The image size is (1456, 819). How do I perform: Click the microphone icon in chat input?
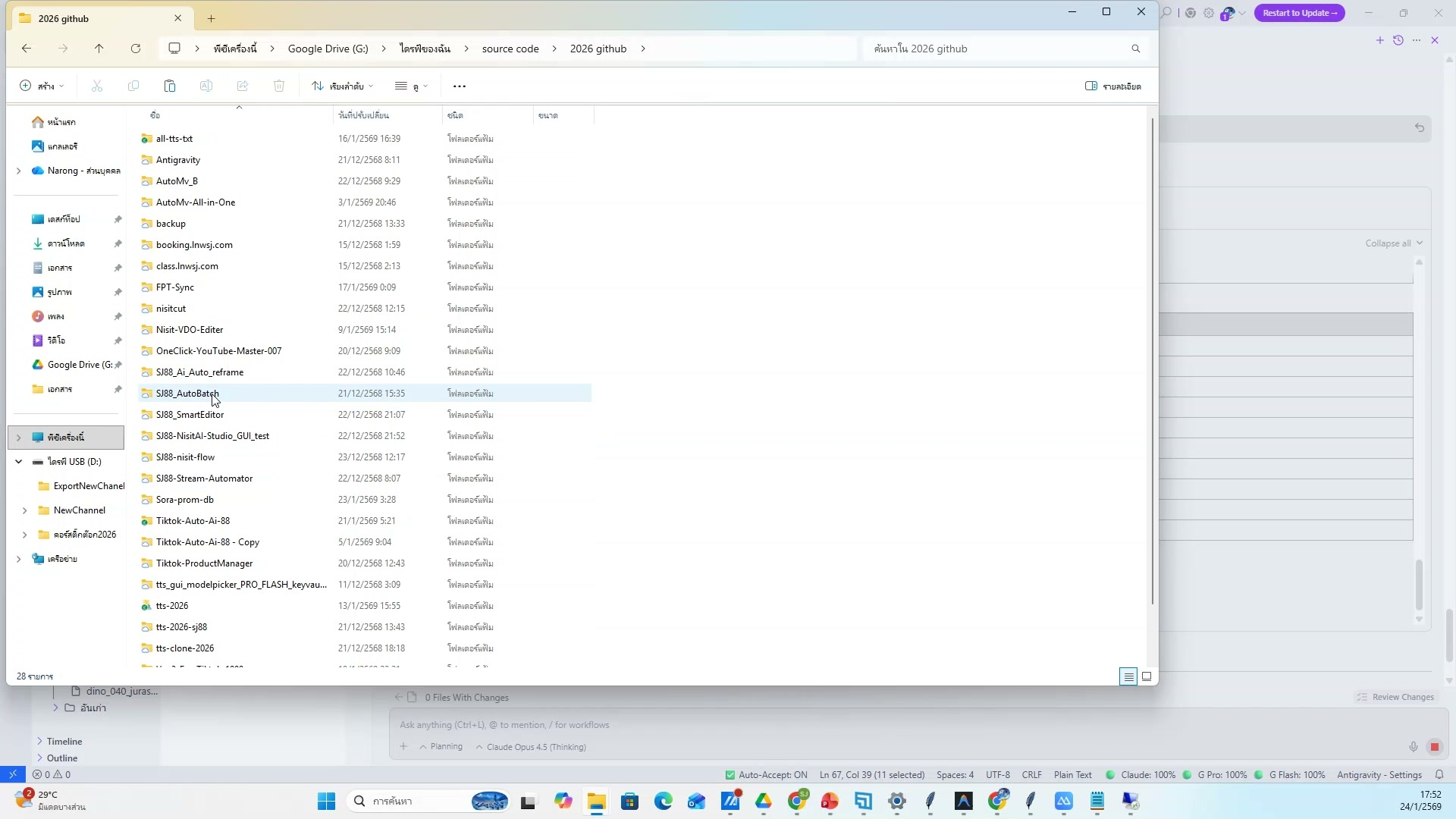pyautogui.click(x=1414, y=747)
